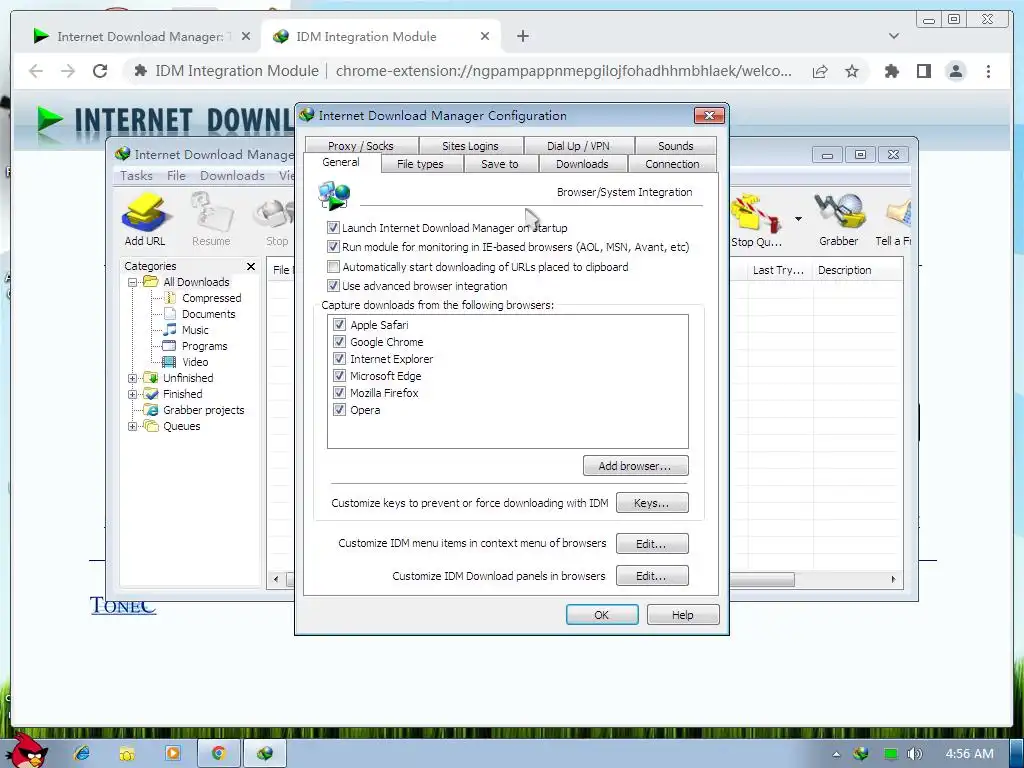The image size is (1024, 768).
Task: Open tab search chevron in Chrome
Action: [894, 36]
